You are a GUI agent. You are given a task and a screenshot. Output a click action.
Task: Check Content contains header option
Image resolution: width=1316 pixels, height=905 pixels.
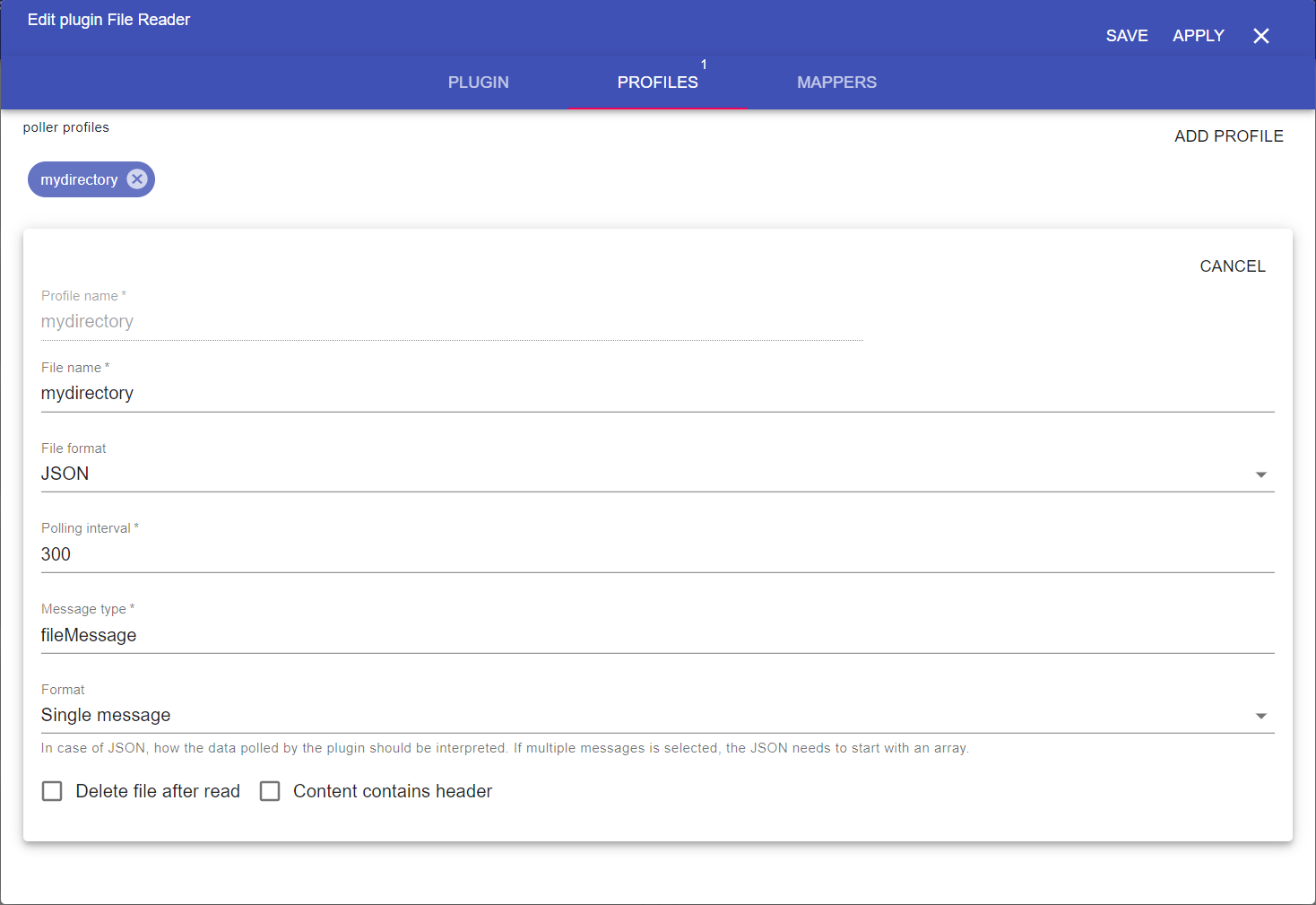(270, 791)
